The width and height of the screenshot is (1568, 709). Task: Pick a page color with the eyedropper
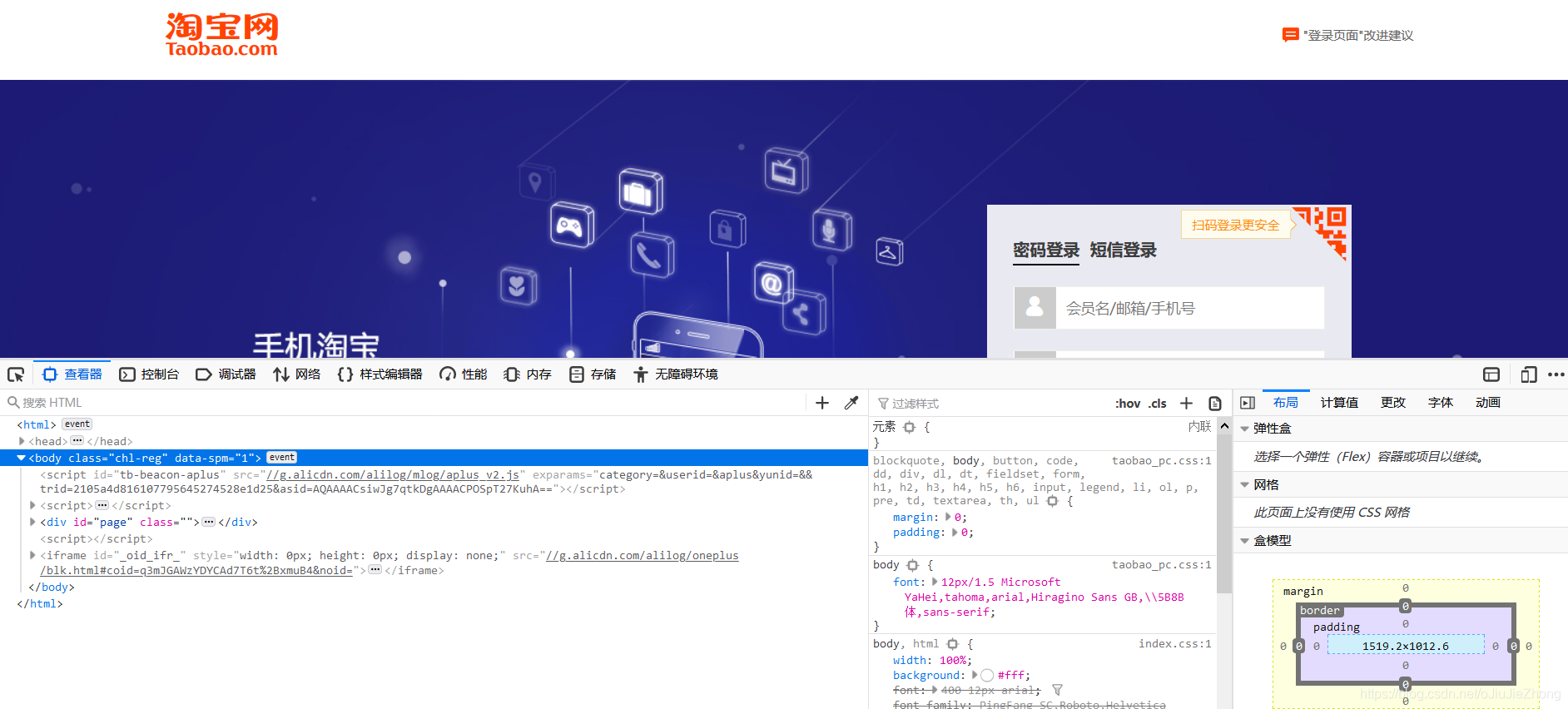pos(851,403)
